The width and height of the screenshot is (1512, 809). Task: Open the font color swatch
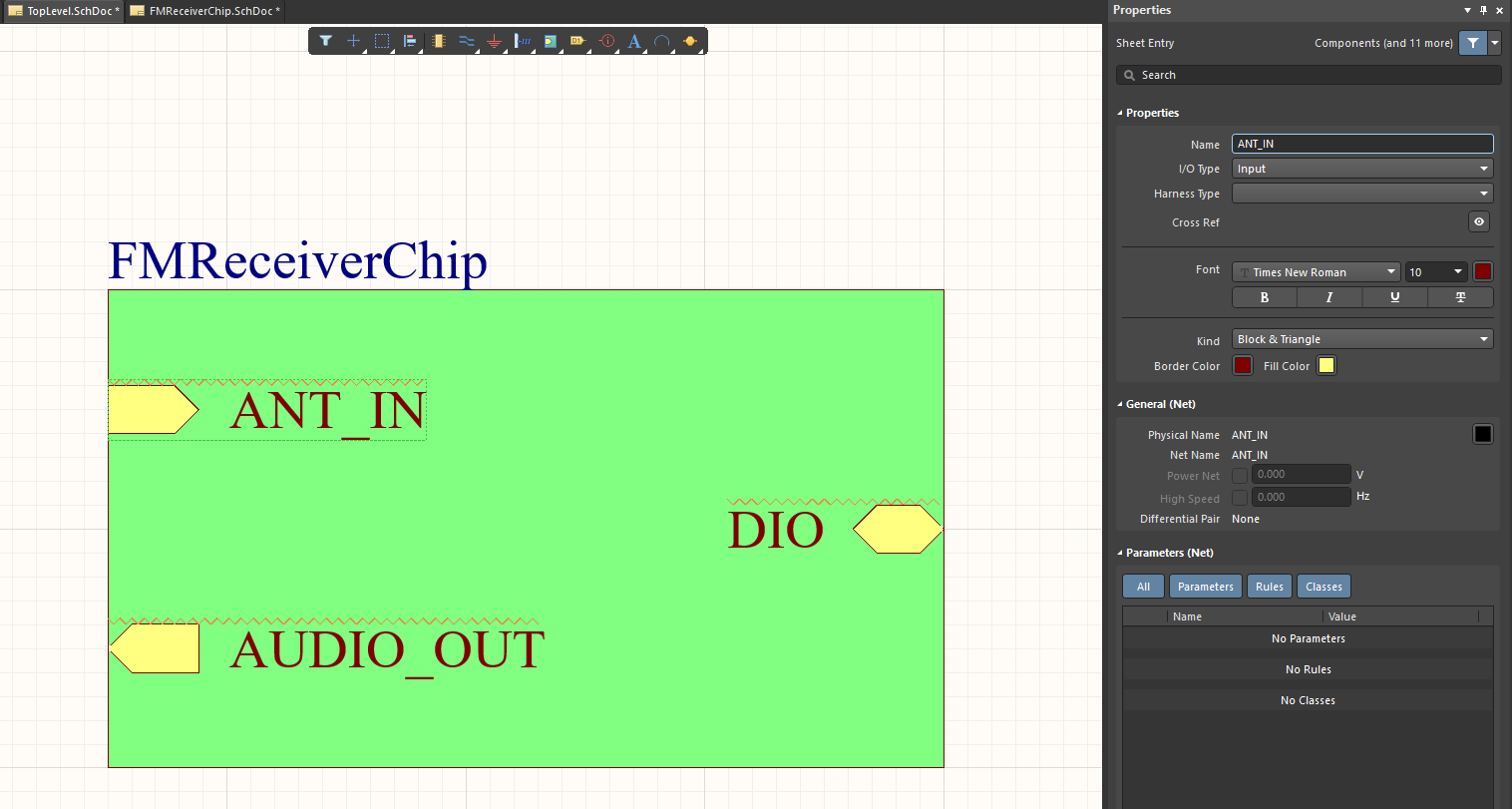1483,271
